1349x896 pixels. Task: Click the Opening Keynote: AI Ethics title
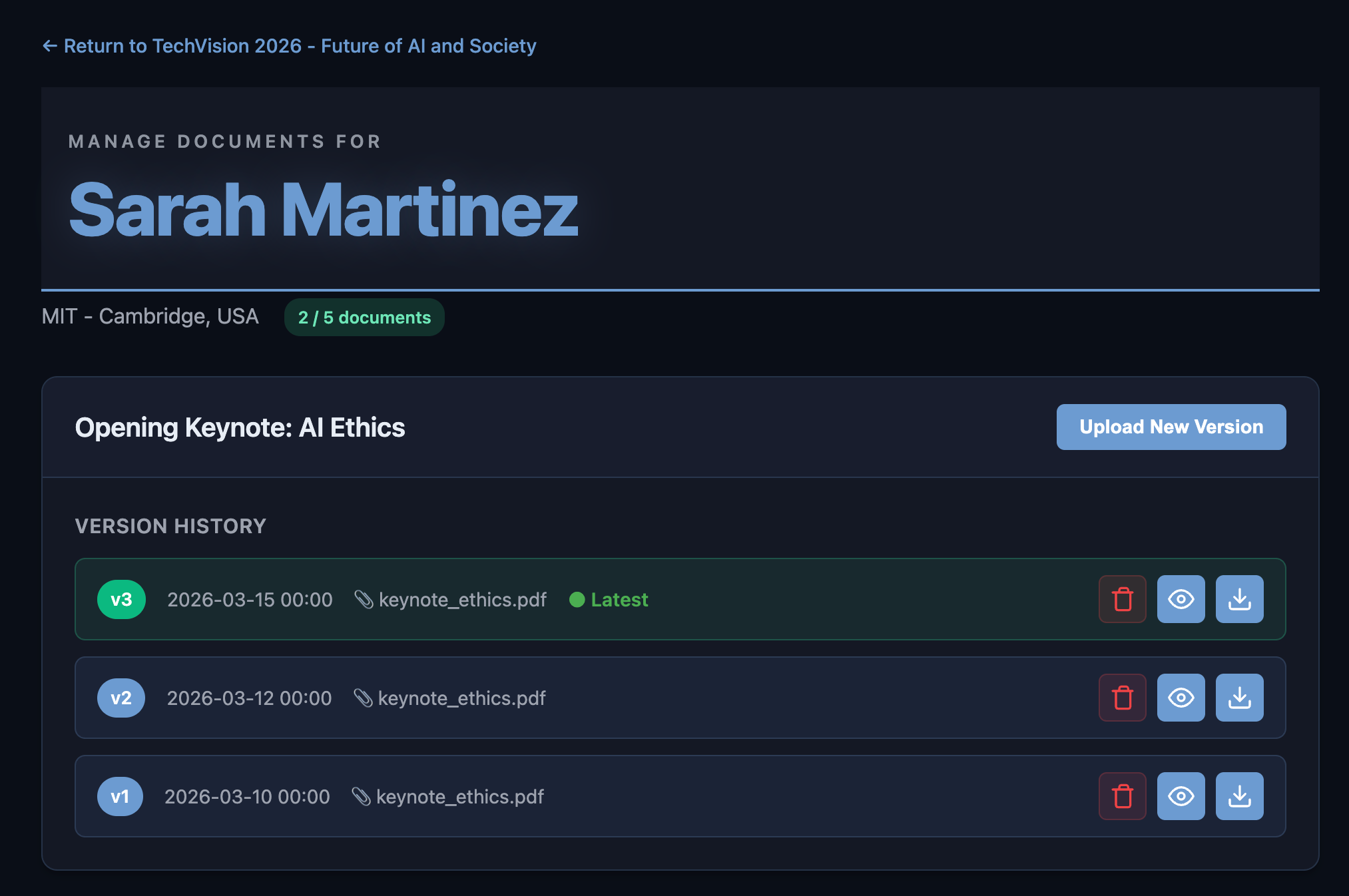tap(240, 427)
